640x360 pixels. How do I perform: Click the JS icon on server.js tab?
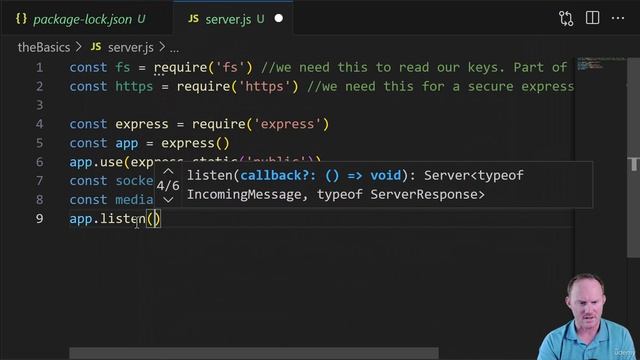click(193, 18)
